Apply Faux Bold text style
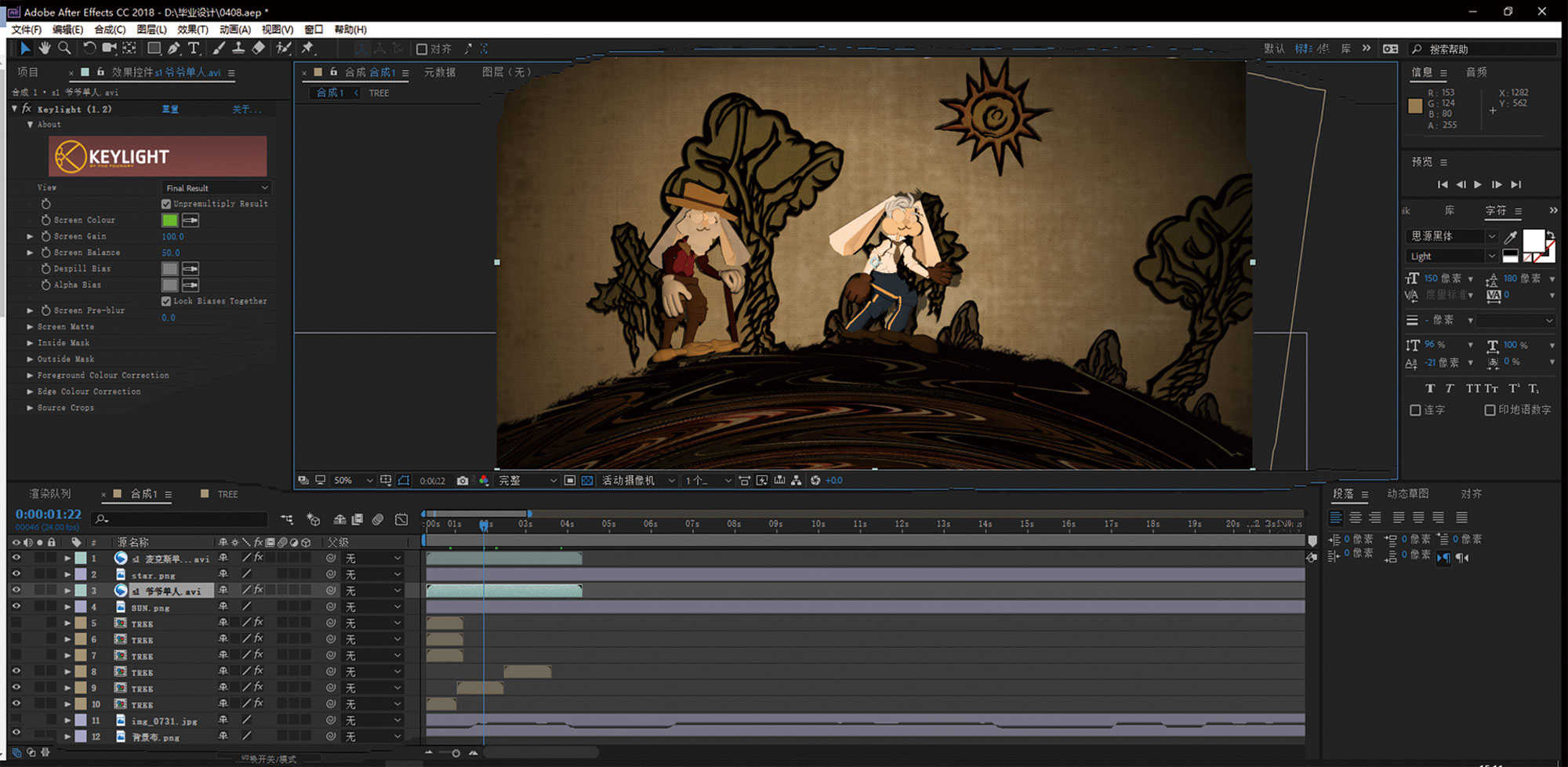The width and height of the screenshot is (1568, 767). (x=1430, y=388)
